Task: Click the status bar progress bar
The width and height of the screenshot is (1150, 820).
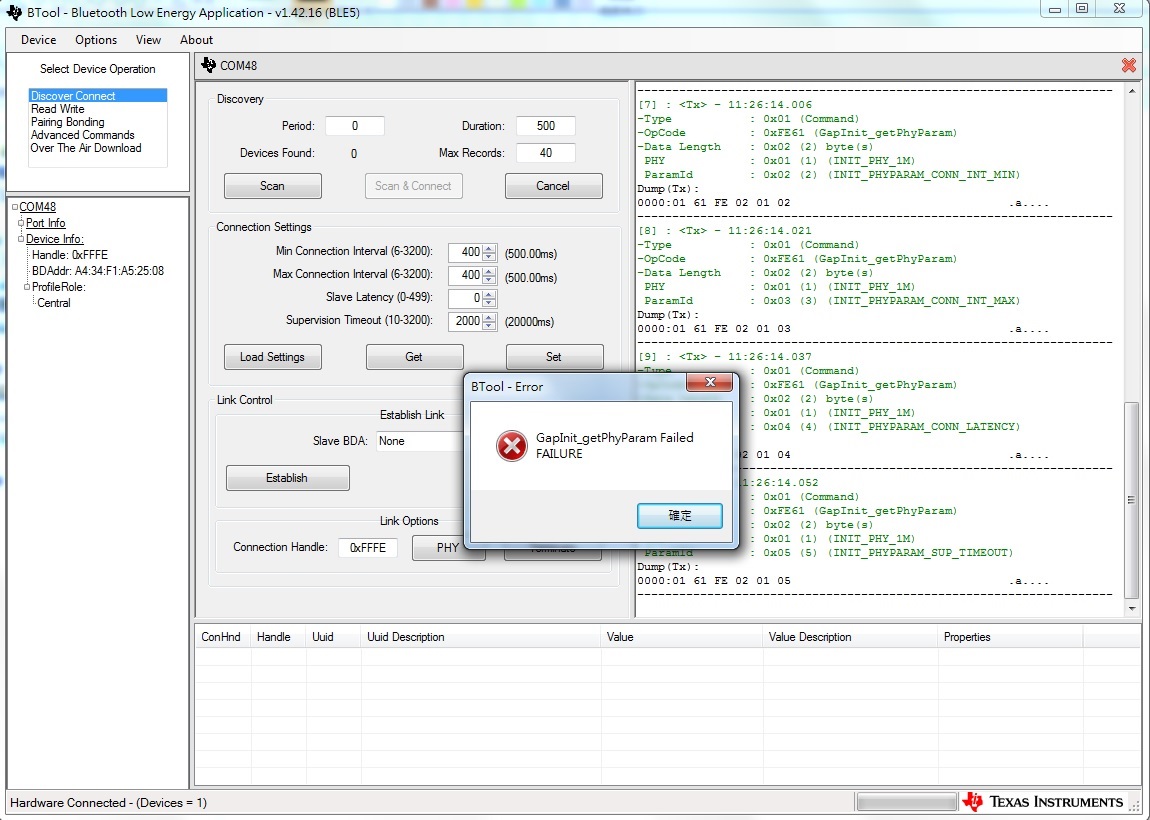Action: [907, 802]
